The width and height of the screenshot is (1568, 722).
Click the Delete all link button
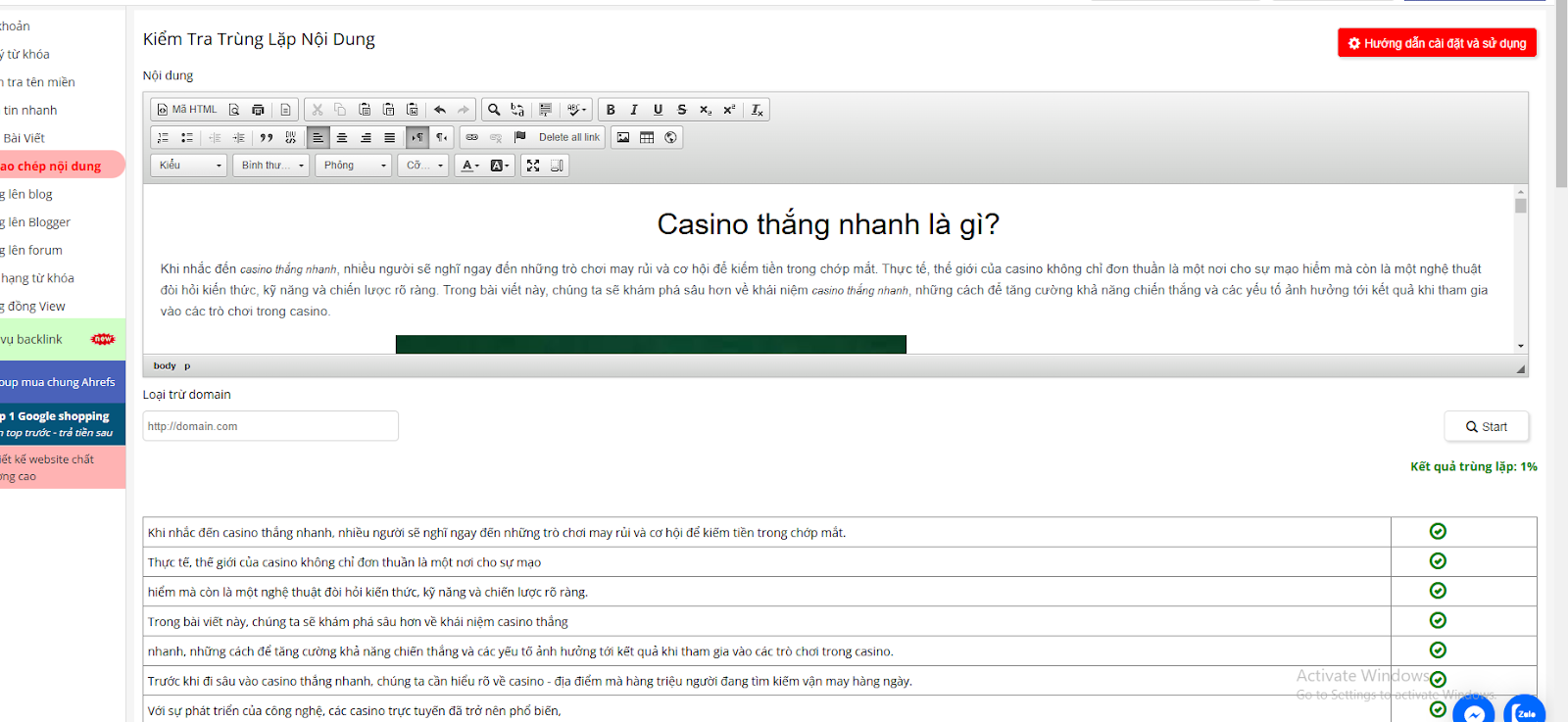569,138
